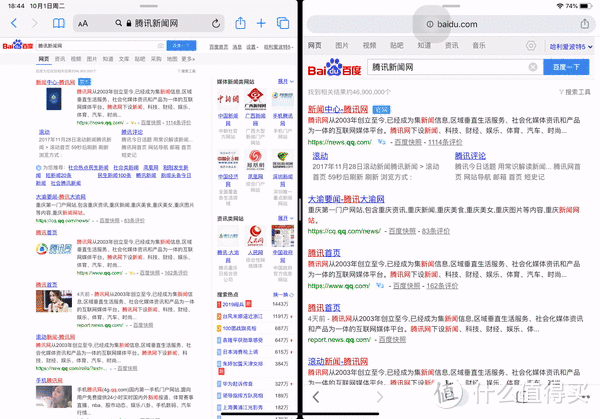Open settings gear in right window
The width and height of the screenshot is (600, 419).
[531, 46]
